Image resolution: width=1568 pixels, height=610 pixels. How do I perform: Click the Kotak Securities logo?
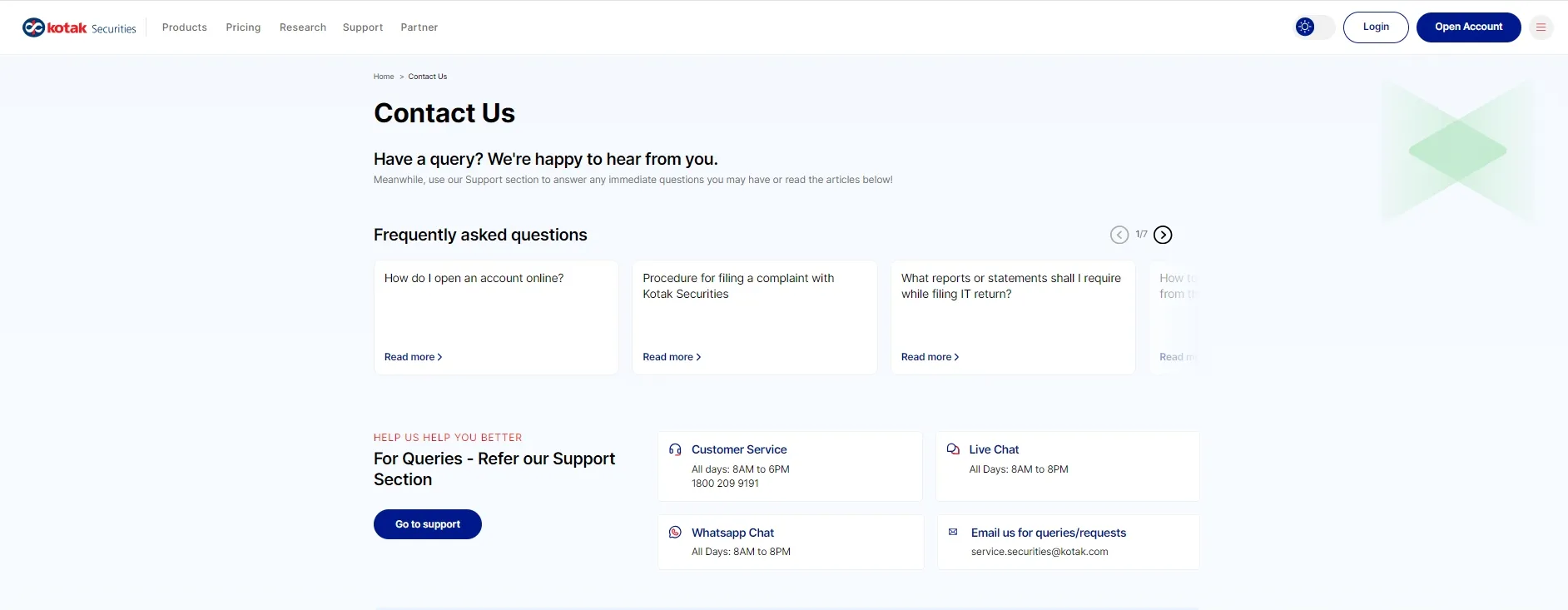79,27
